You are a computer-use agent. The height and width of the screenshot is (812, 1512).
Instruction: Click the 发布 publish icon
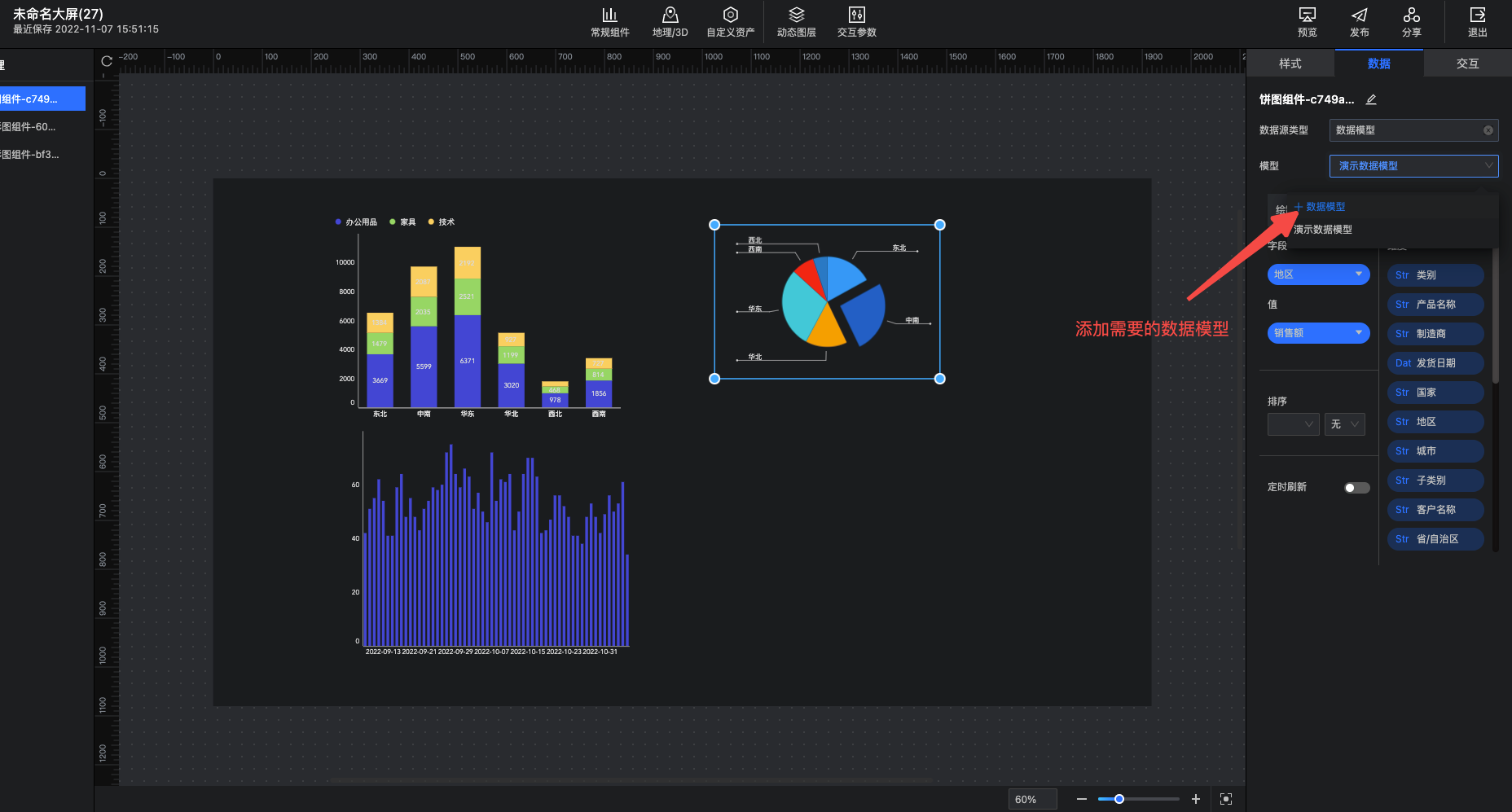[x=1359, y=15]
